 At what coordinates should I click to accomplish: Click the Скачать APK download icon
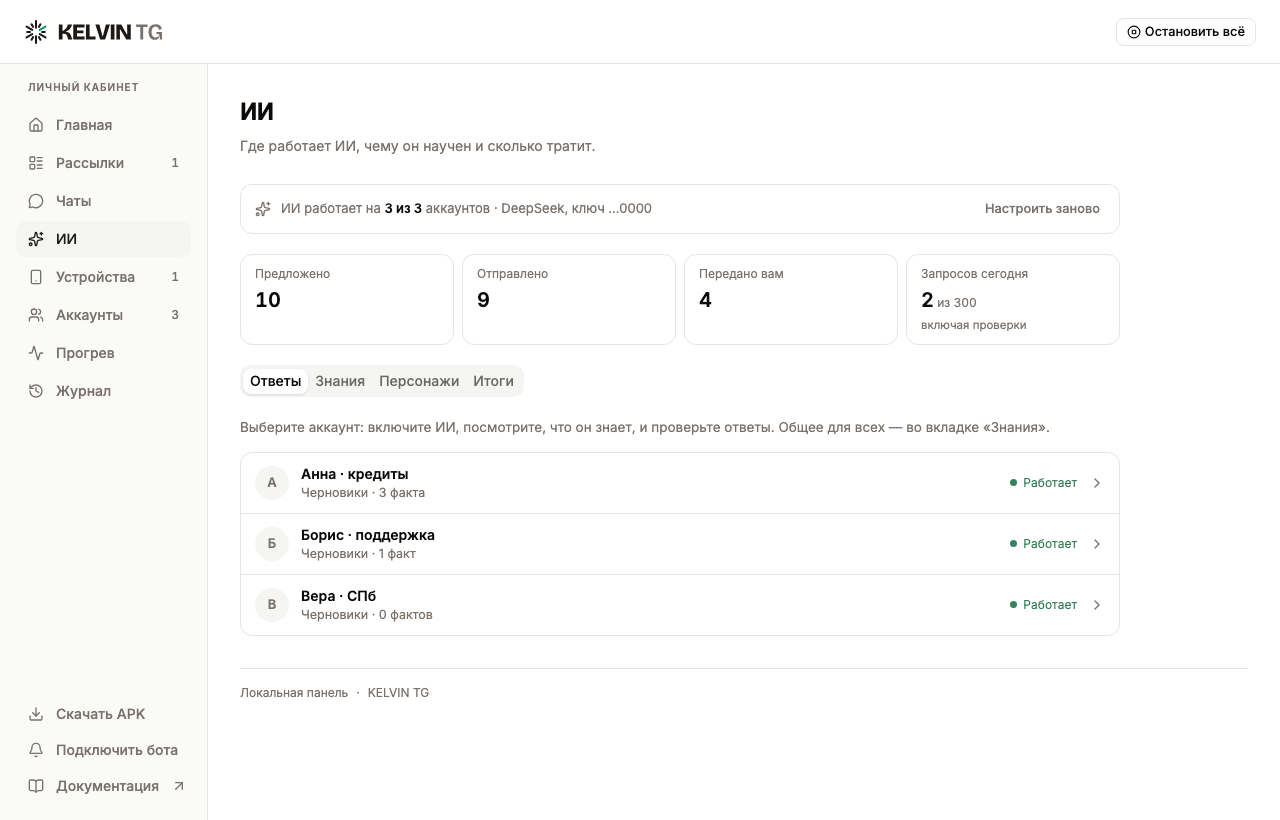pyautogui.click(x=36, y=714)
